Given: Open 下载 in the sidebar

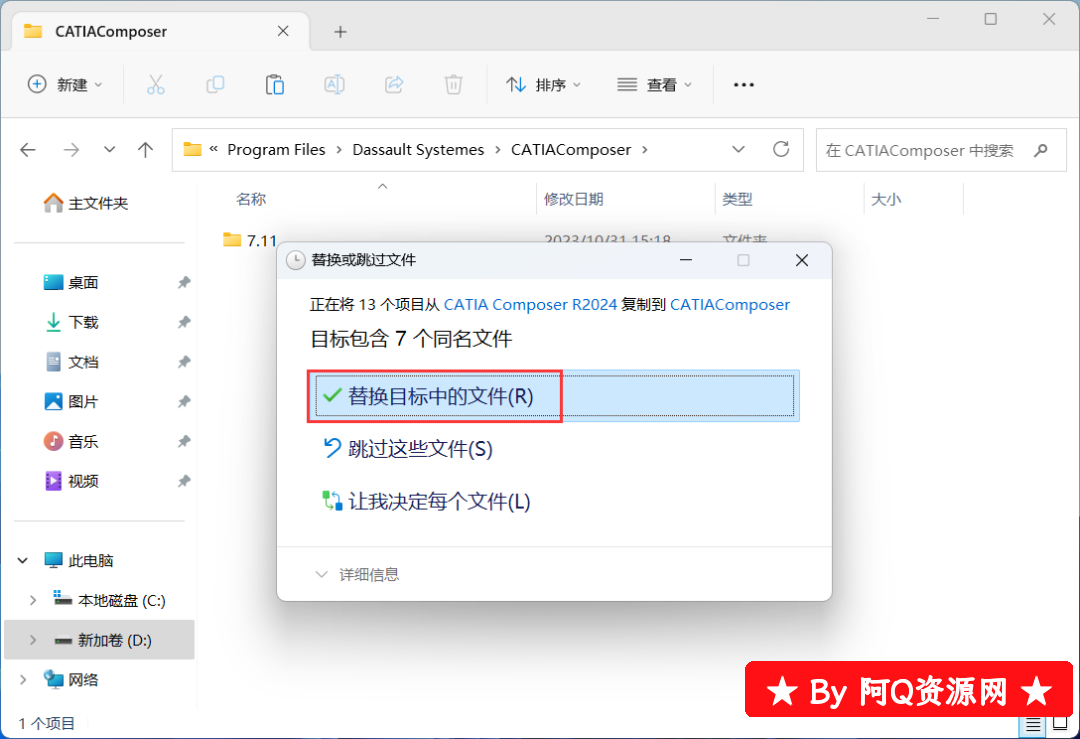Looking at the screenshot, I should [x=71, y=322].
